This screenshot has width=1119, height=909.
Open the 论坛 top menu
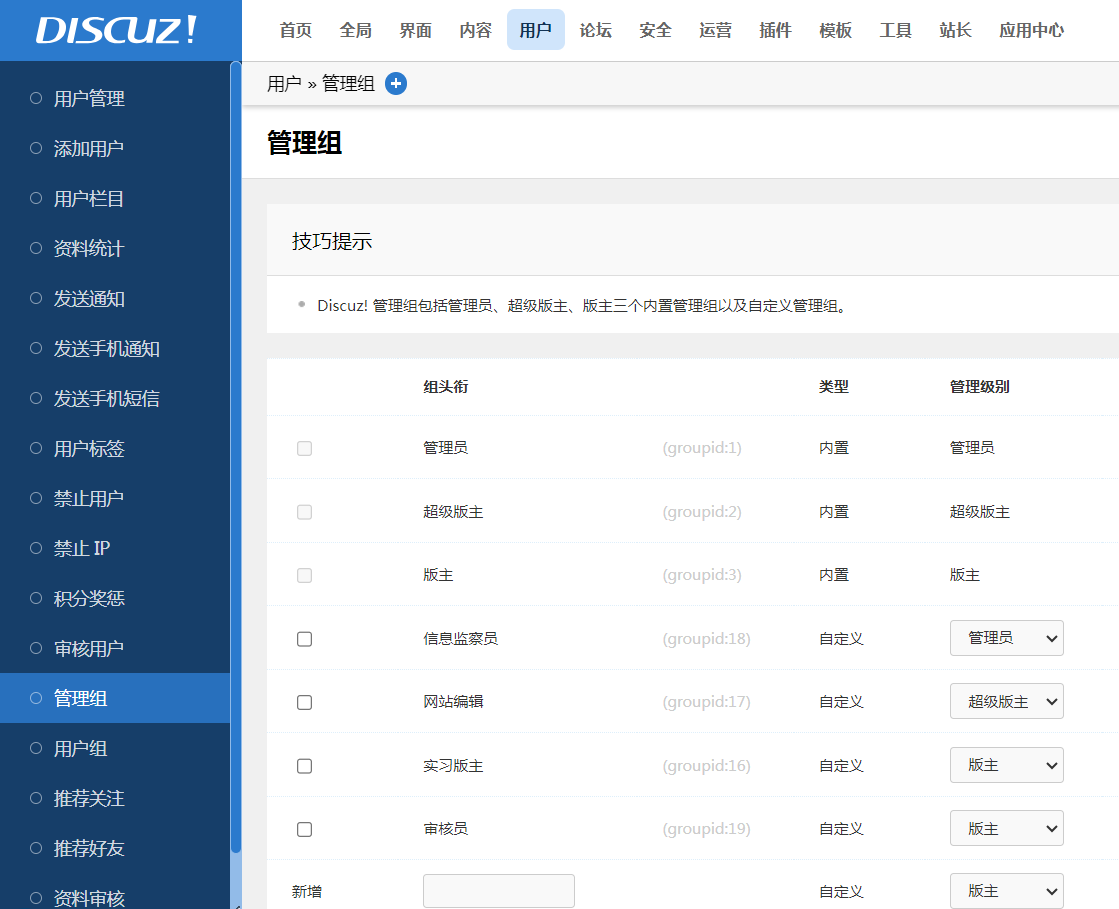(596, 30)
